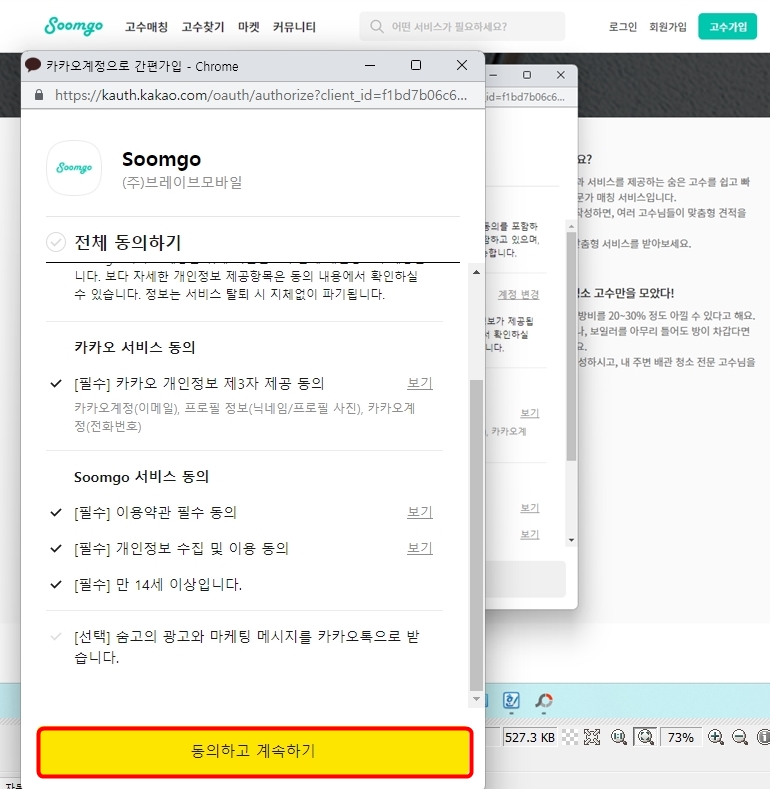Viewport: 770px width, 789px height.
Task: Click the 카카오 서비스 동의 section heading
Action: point(134,347)
